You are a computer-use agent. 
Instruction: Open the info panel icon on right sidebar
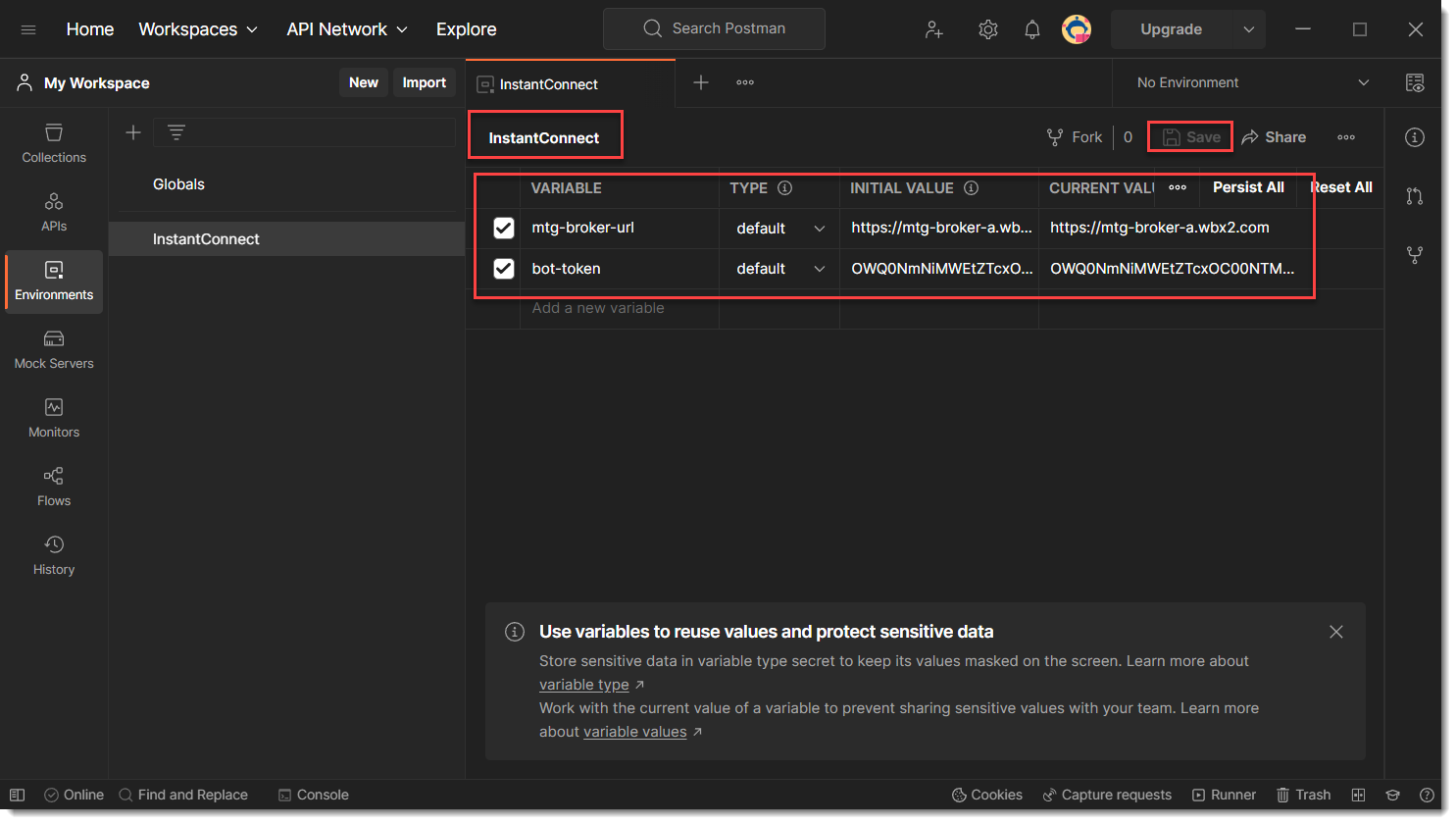pos(1415,137)
